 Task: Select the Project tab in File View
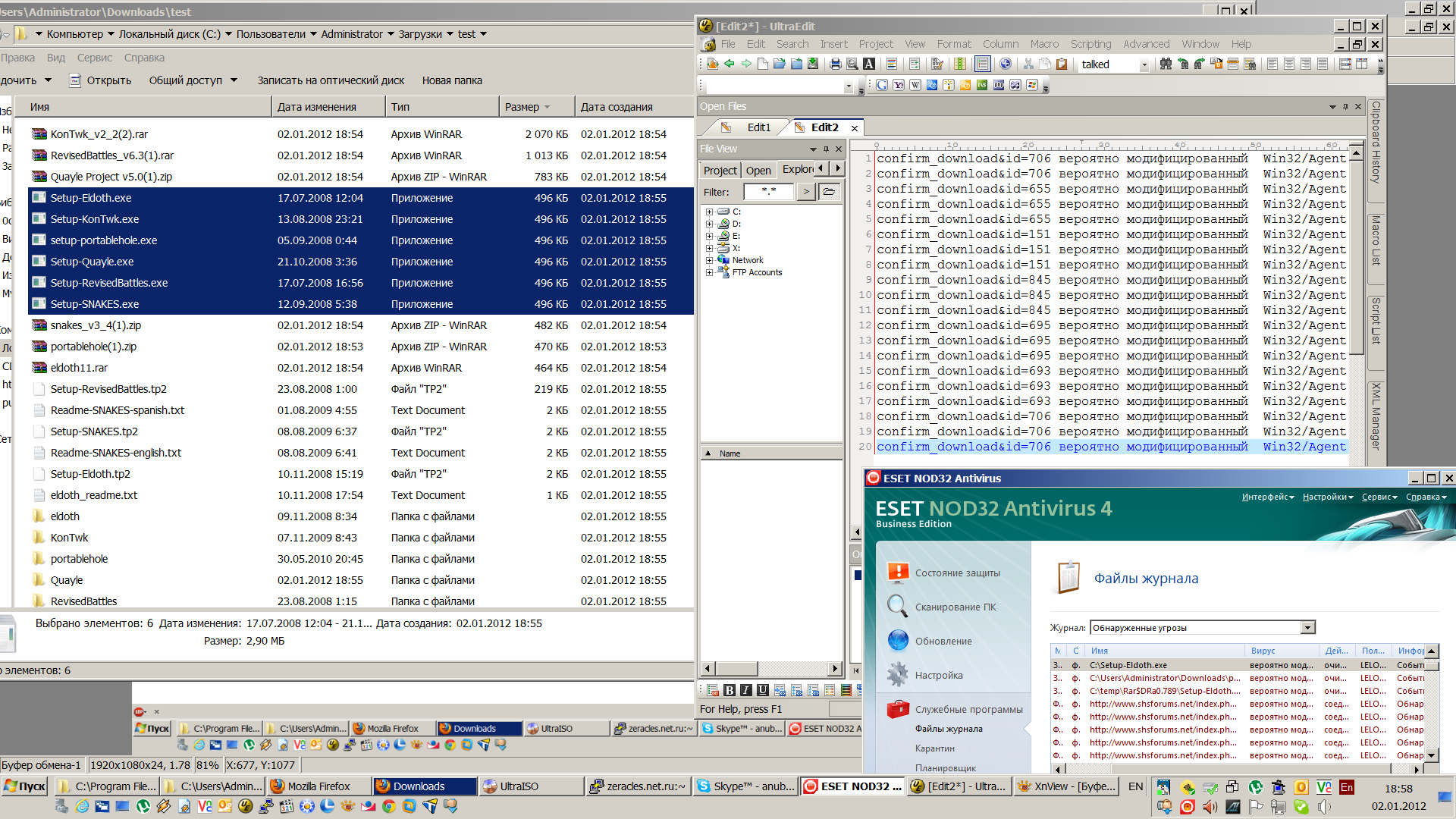pos(720,170)
